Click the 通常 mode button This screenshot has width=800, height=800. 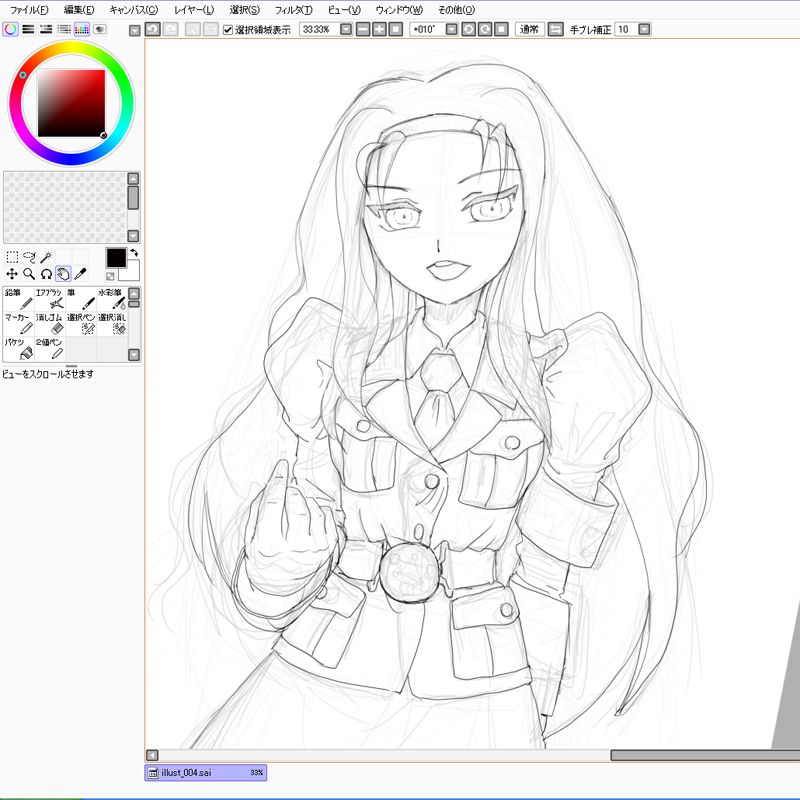530,29
